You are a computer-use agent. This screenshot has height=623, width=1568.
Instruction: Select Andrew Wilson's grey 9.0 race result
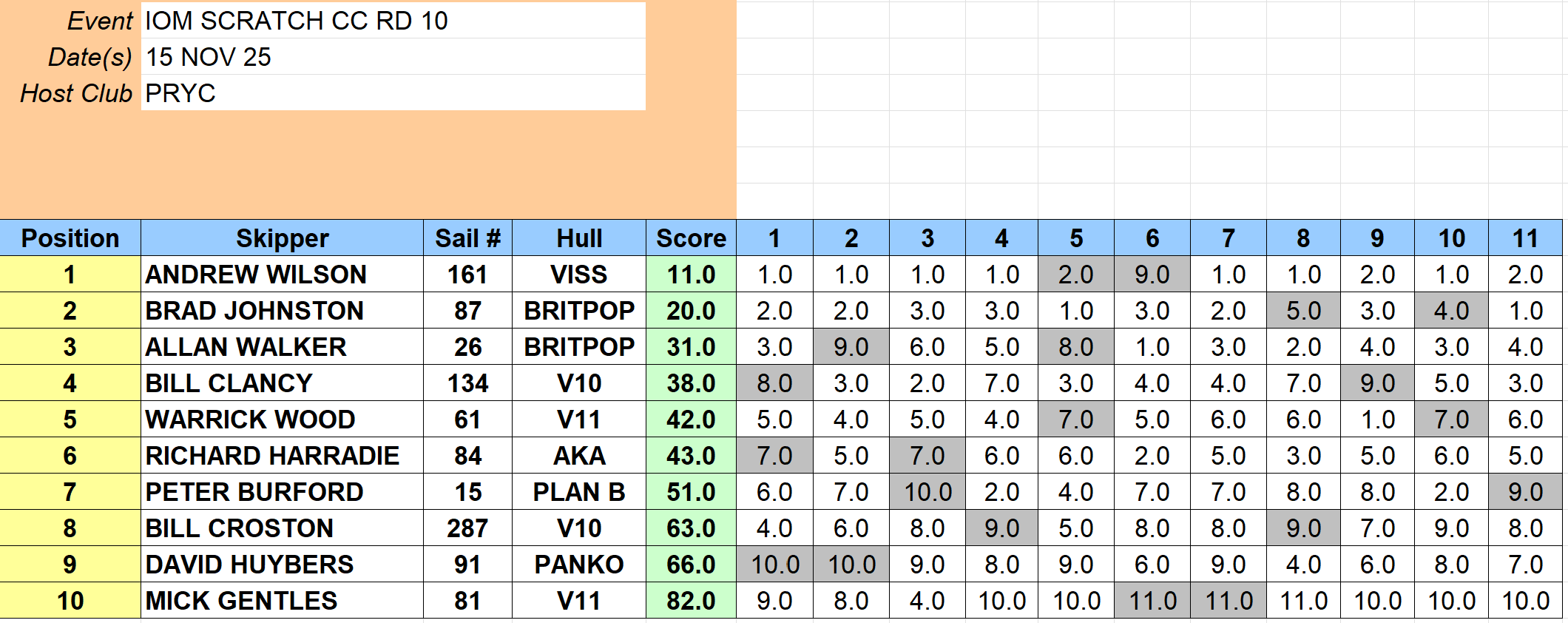point(1152,275)
